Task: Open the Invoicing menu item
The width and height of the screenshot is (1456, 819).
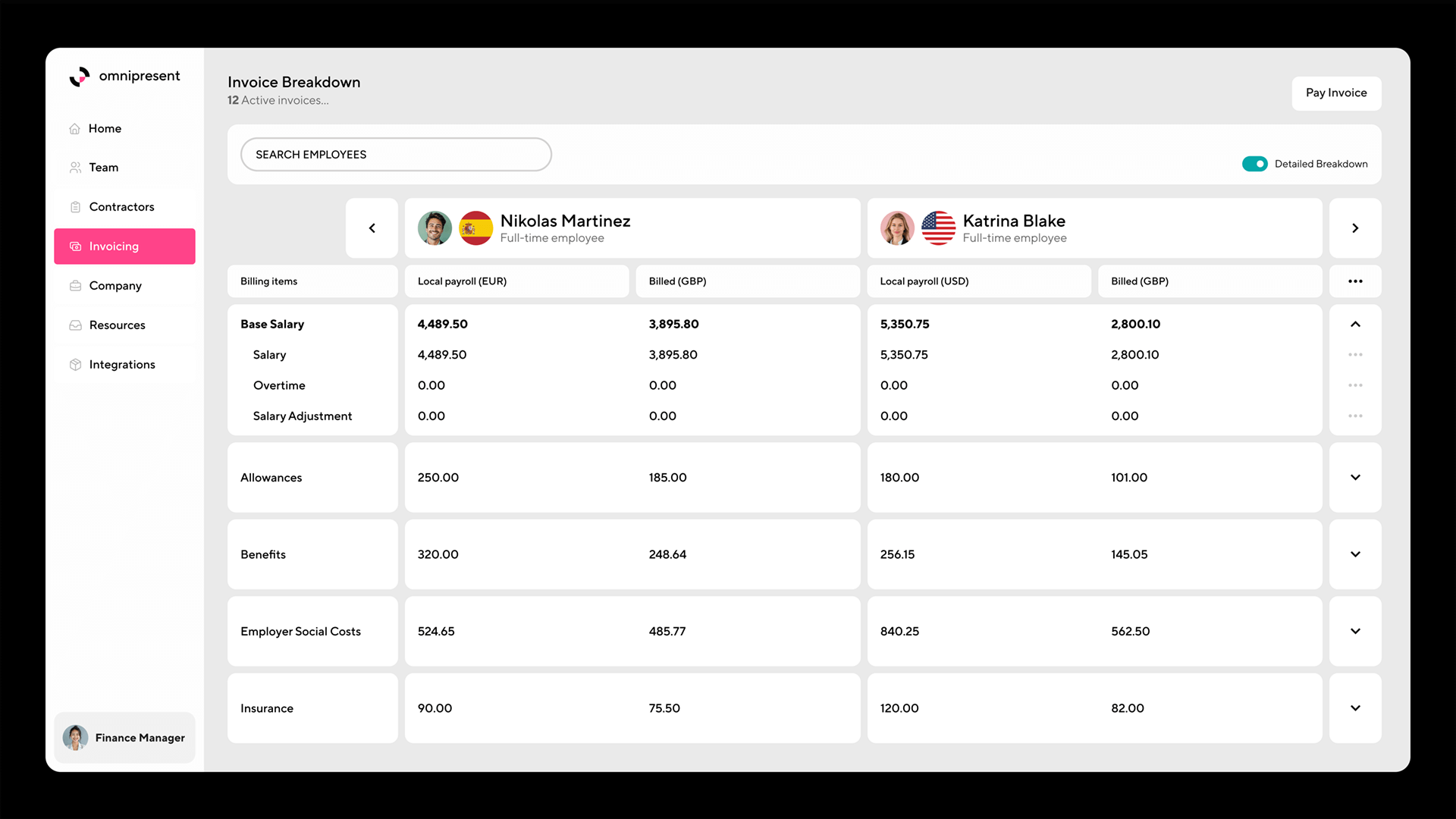Action: click(x=124, y=246)
